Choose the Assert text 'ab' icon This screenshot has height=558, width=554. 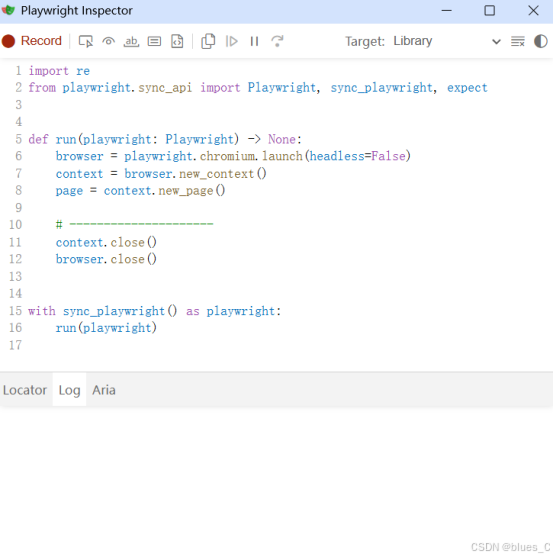pos(131,41)
